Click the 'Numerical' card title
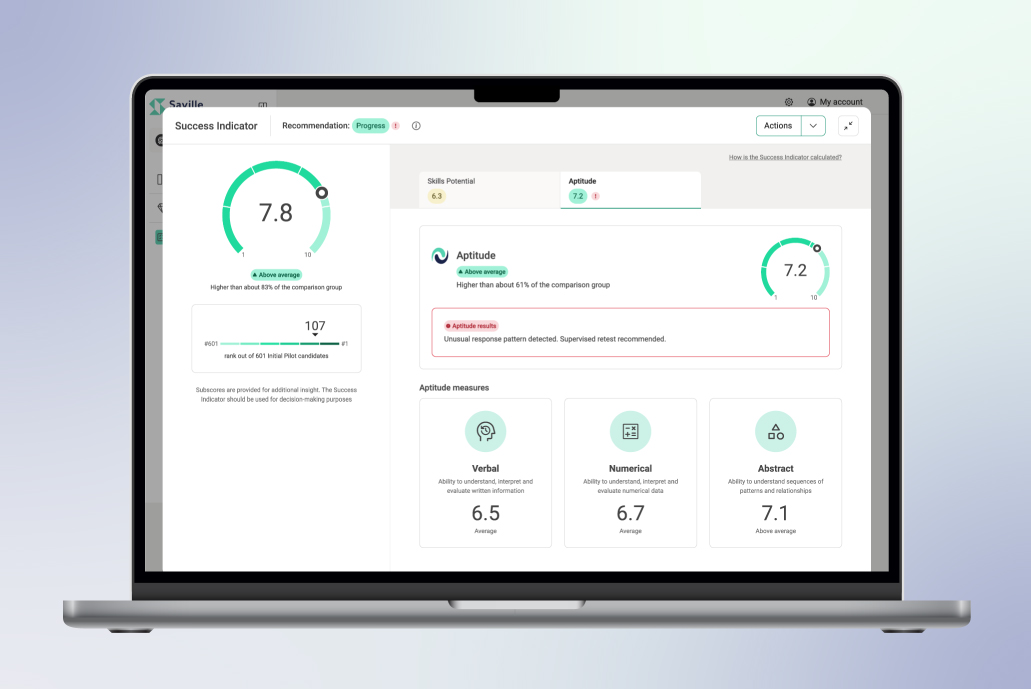Viewport: 1031px width, 689px height. click(631, 469)
